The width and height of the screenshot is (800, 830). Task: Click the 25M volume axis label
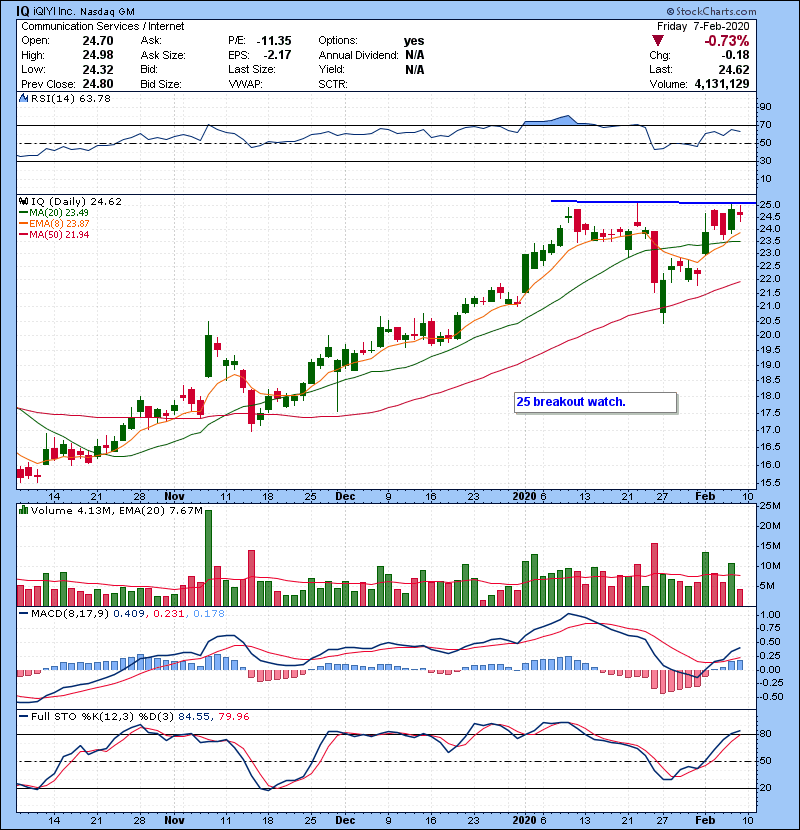(769, 506)
